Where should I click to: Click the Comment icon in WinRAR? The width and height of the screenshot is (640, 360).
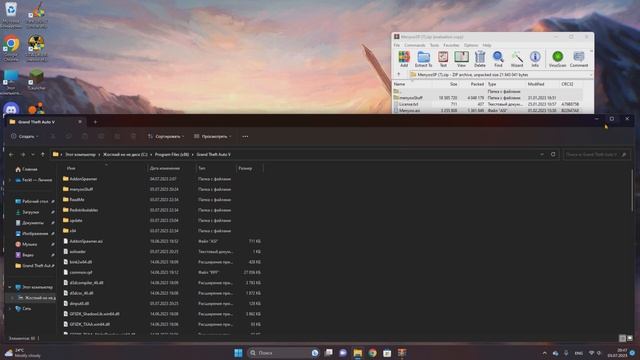point(579,59)
